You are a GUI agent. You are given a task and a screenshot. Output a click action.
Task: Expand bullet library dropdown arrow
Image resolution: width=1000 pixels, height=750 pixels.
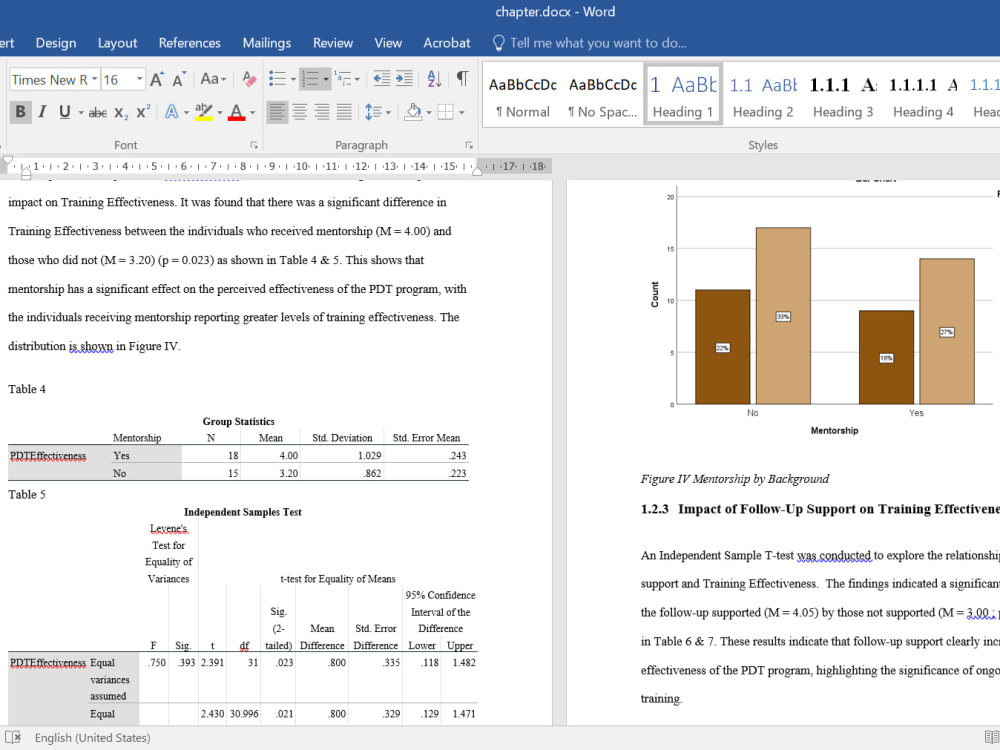pyautogui.click(x=293, y=79)
